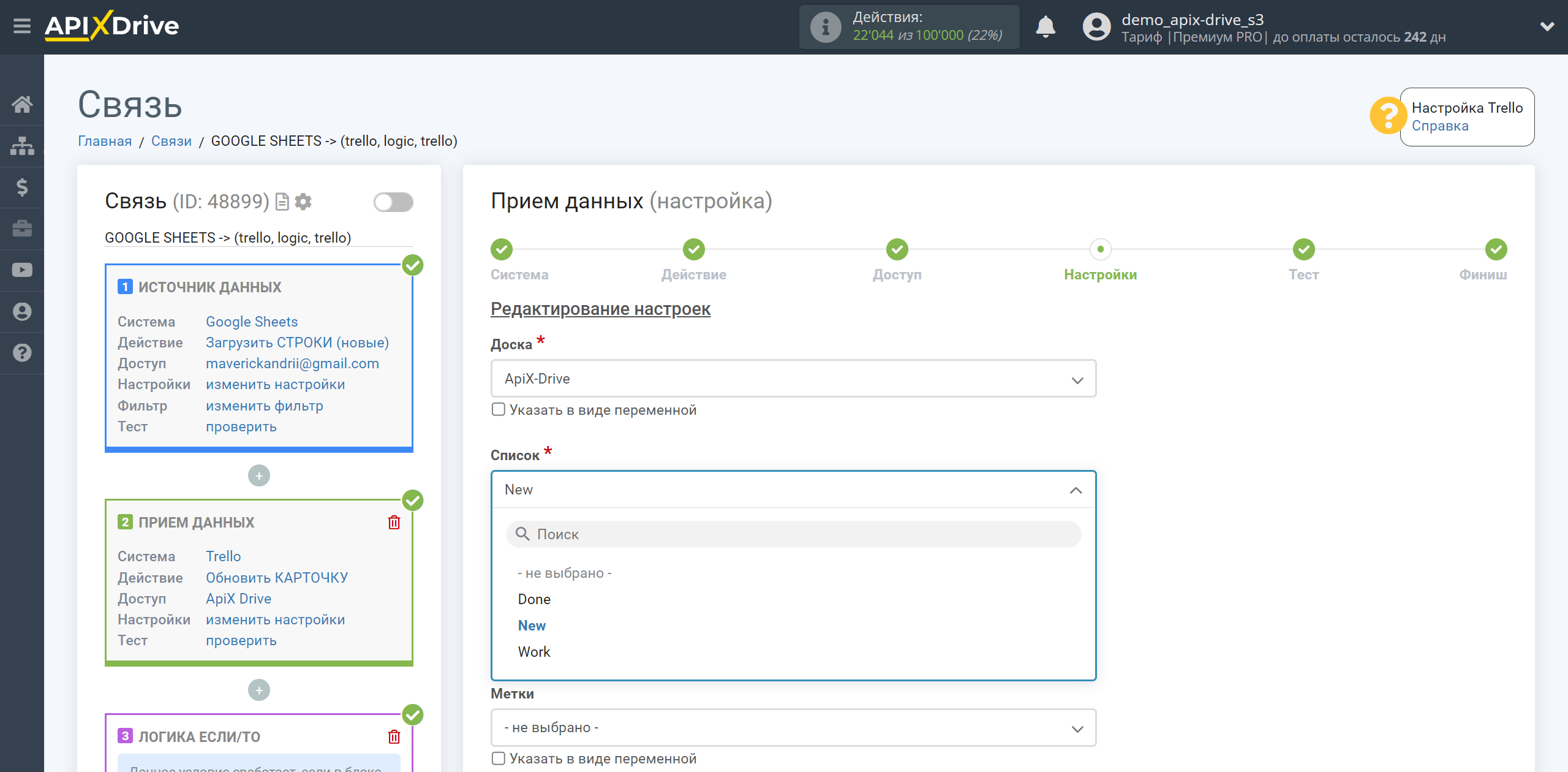Open the connections sitemap sidebar icon
Image resolution: width=1568 pixels, height=772 pixels.
pyautogui.click(x=22, y=146)
